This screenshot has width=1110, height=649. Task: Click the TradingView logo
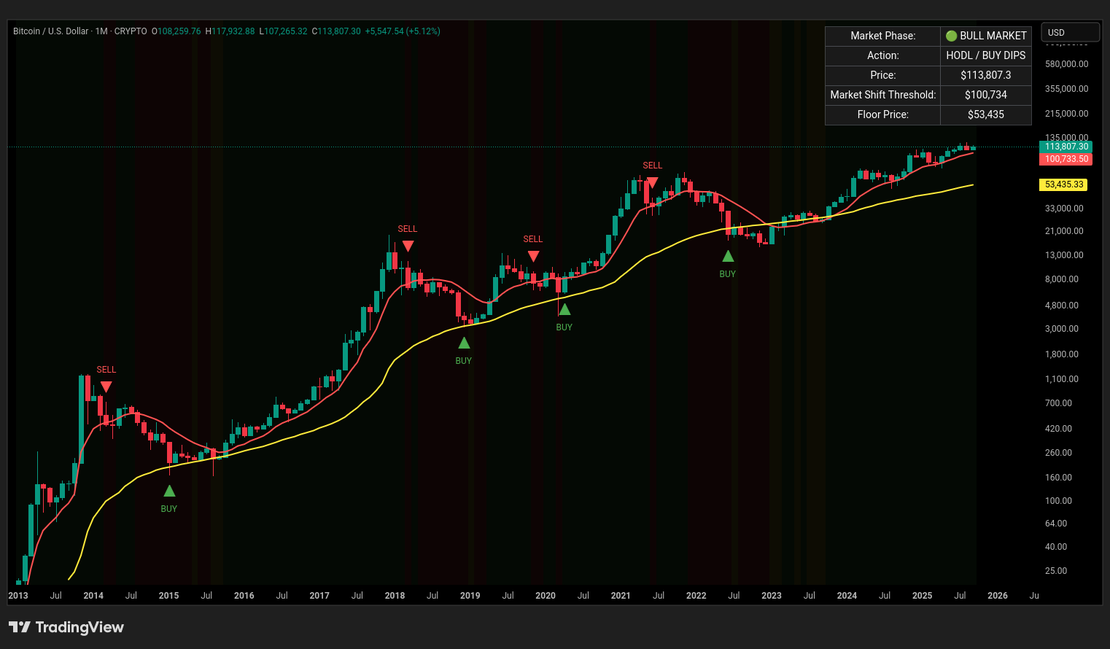coord(66,627)
